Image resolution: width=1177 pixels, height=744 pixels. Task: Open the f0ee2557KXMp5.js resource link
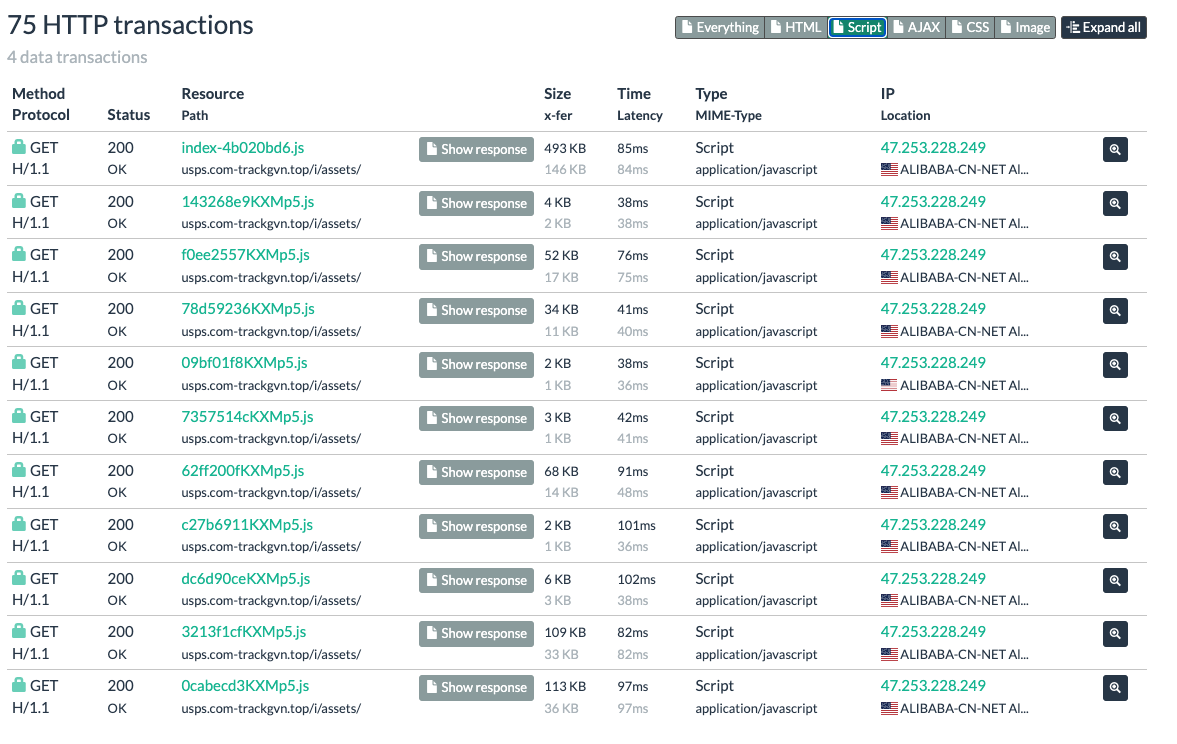[x=246, y=255]
